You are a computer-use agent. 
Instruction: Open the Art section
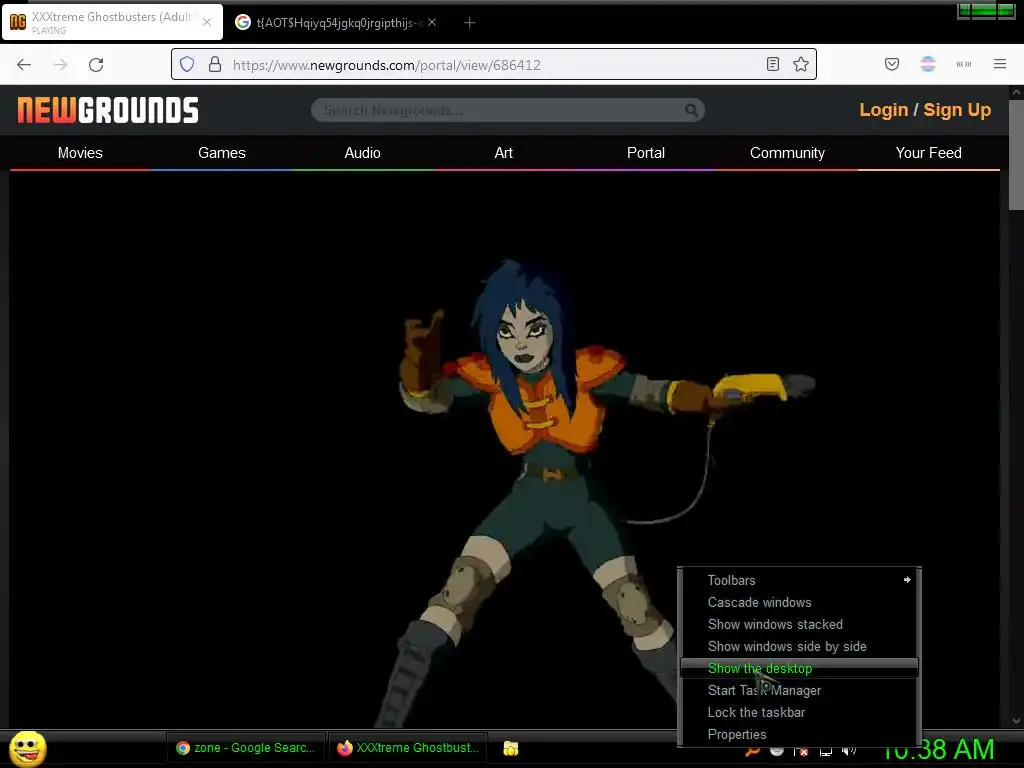tap(504, 153)
